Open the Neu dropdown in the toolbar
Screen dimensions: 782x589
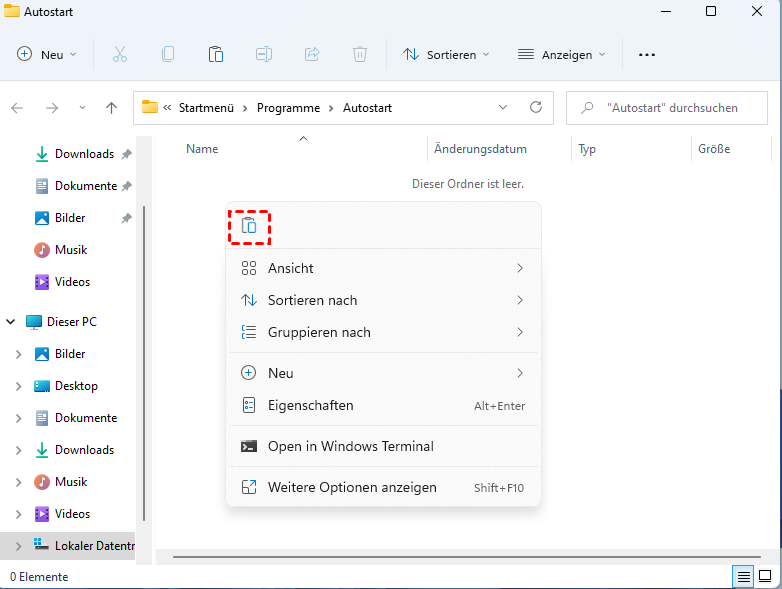[47, 54]
